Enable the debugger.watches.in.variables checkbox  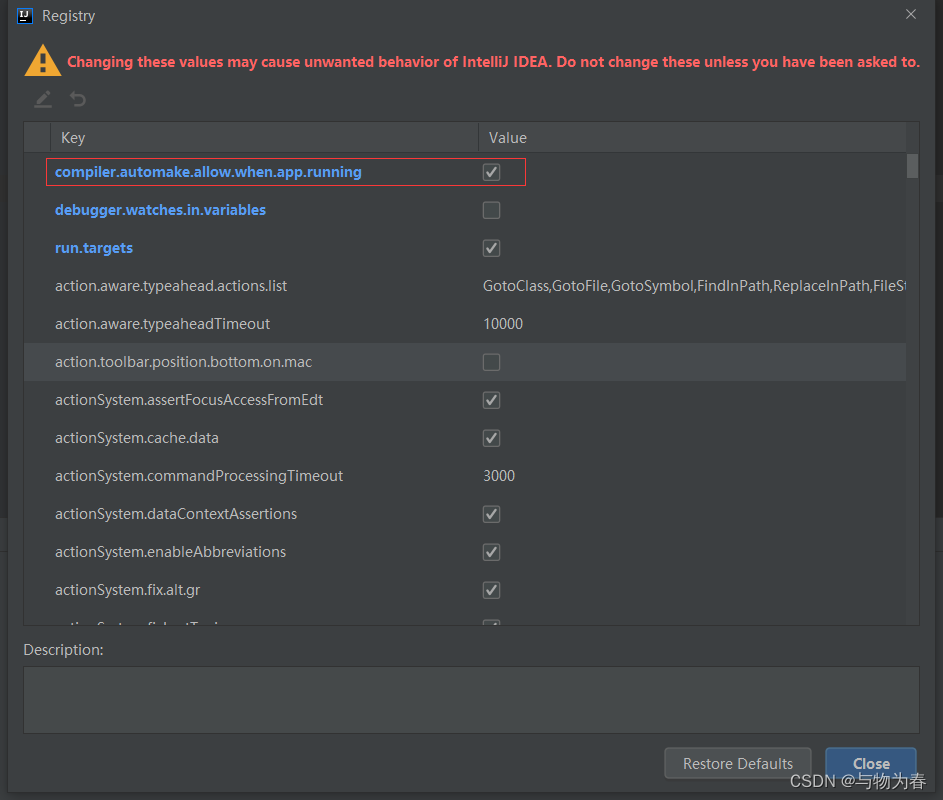click(x=491, y=209)
